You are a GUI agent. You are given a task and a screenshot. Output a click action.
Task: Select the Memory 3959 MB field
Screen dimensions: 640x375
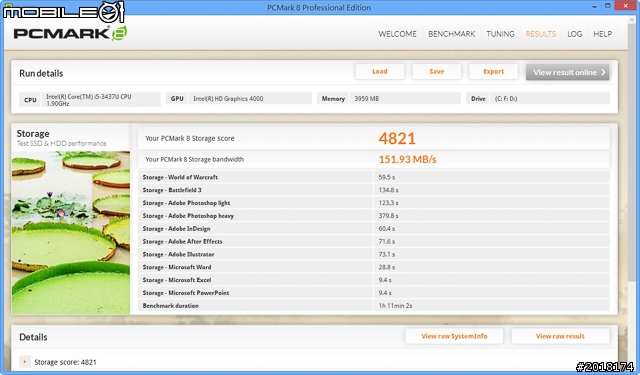tap(405, 98)
